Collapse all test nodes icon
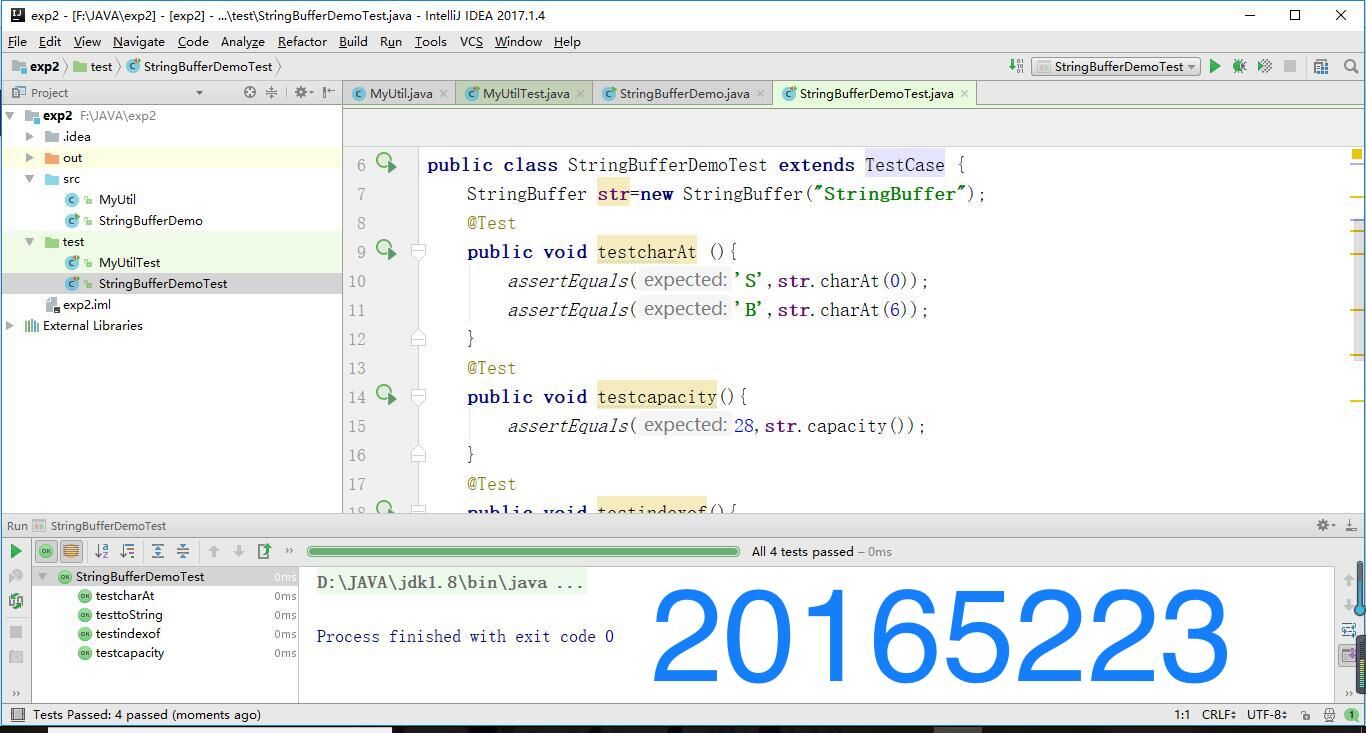 pyautogui.click(x=183, y=551)
